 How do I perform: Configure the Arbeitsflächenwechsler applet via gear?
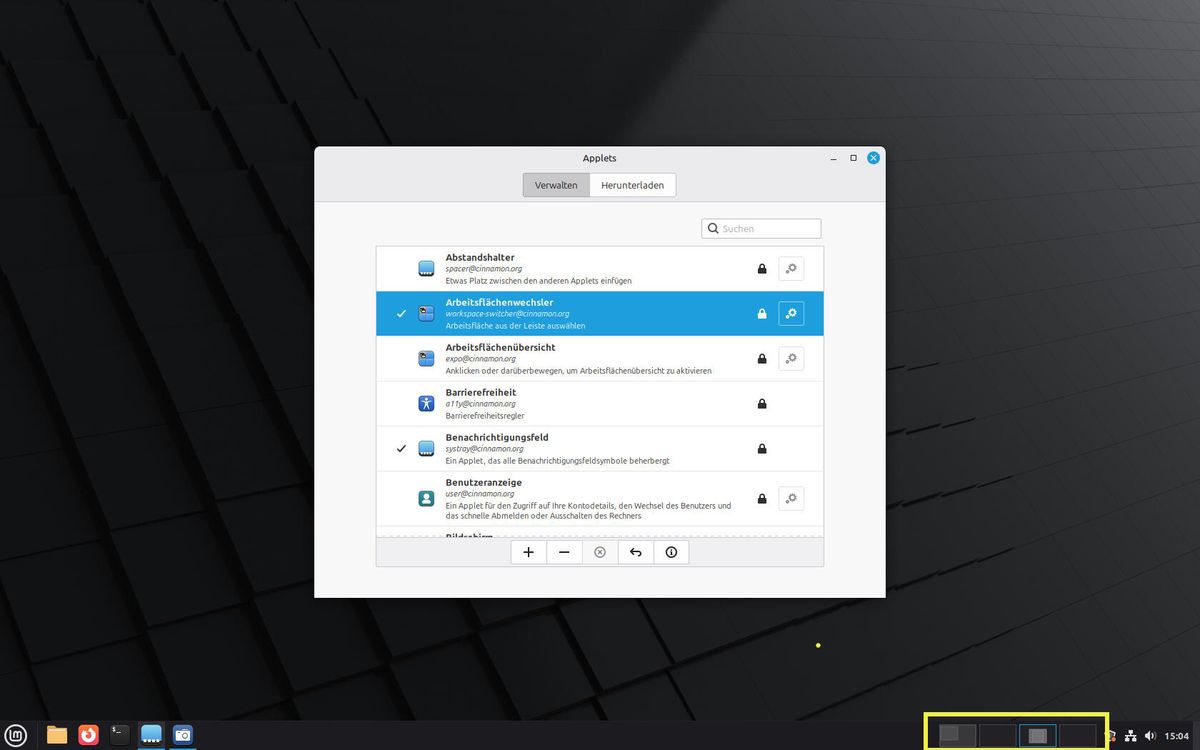(x=791, y=313)
